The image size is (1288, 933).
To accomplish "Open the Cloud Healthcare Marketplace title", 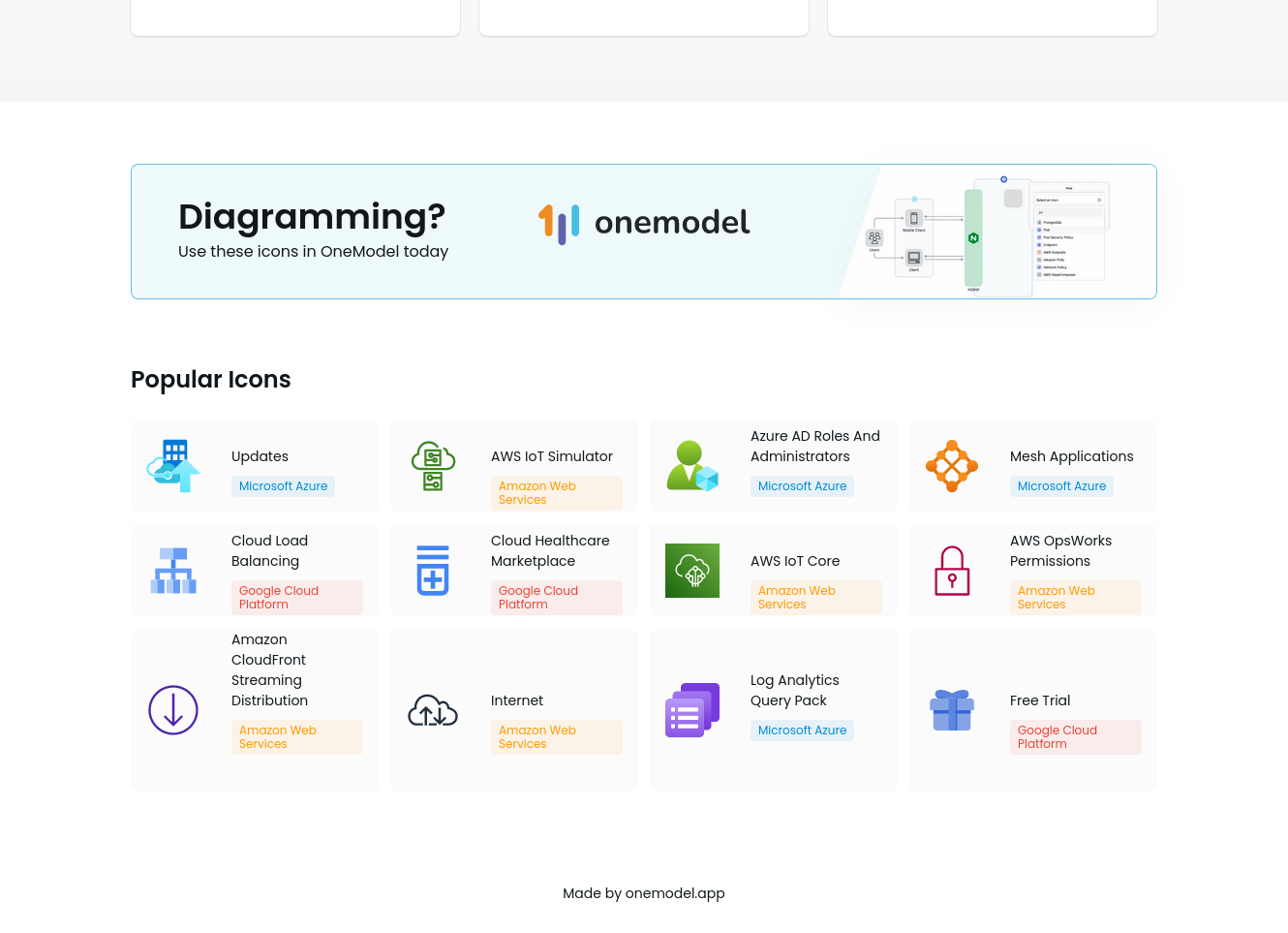I will (x=550, y=551).
